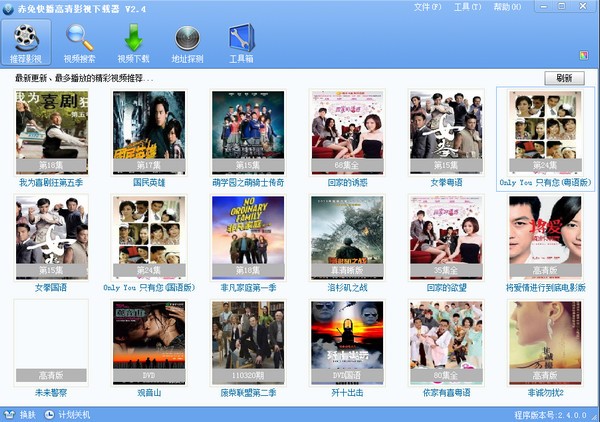Open the 依家有喜粤语 poster thumbnail
This screenshot has height=422, width=600.
click(446, 342)
